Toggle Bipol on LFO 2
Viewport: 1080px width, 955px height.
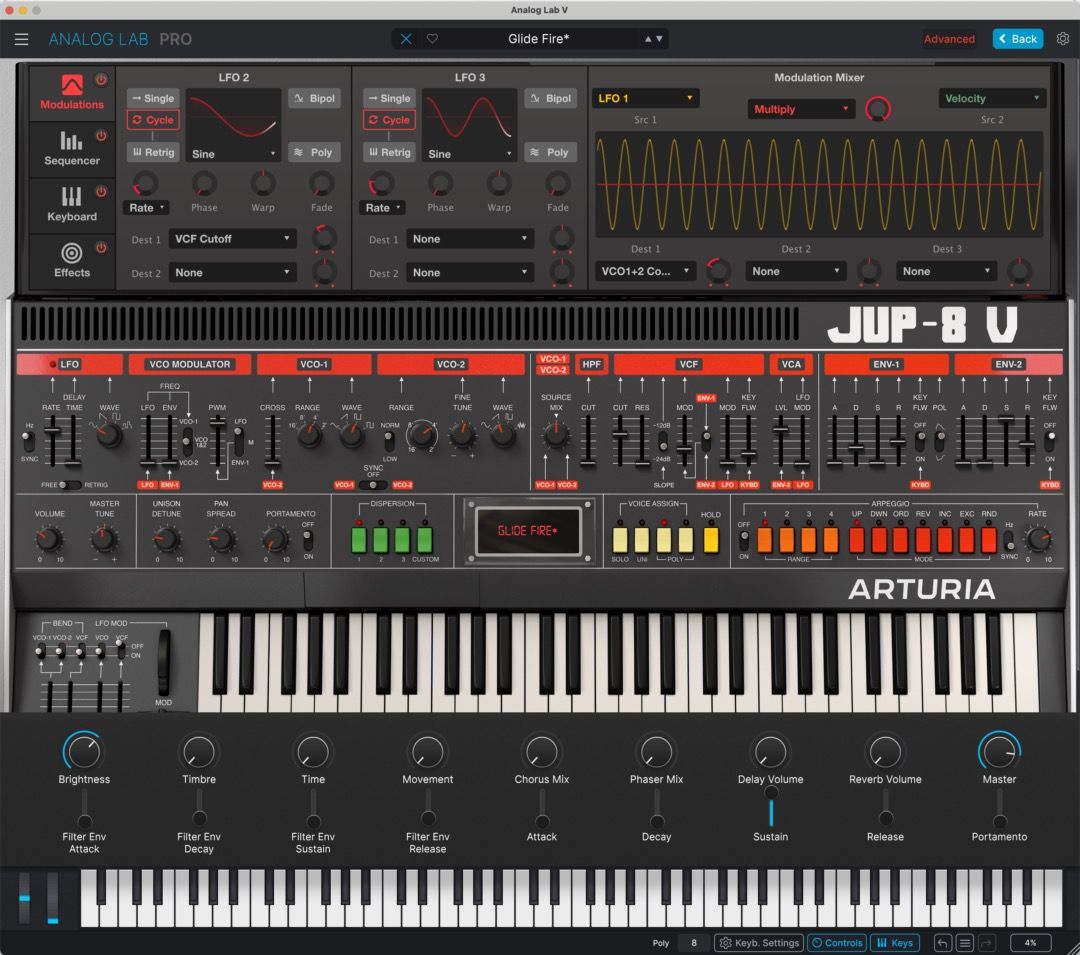tap(315, 98)
